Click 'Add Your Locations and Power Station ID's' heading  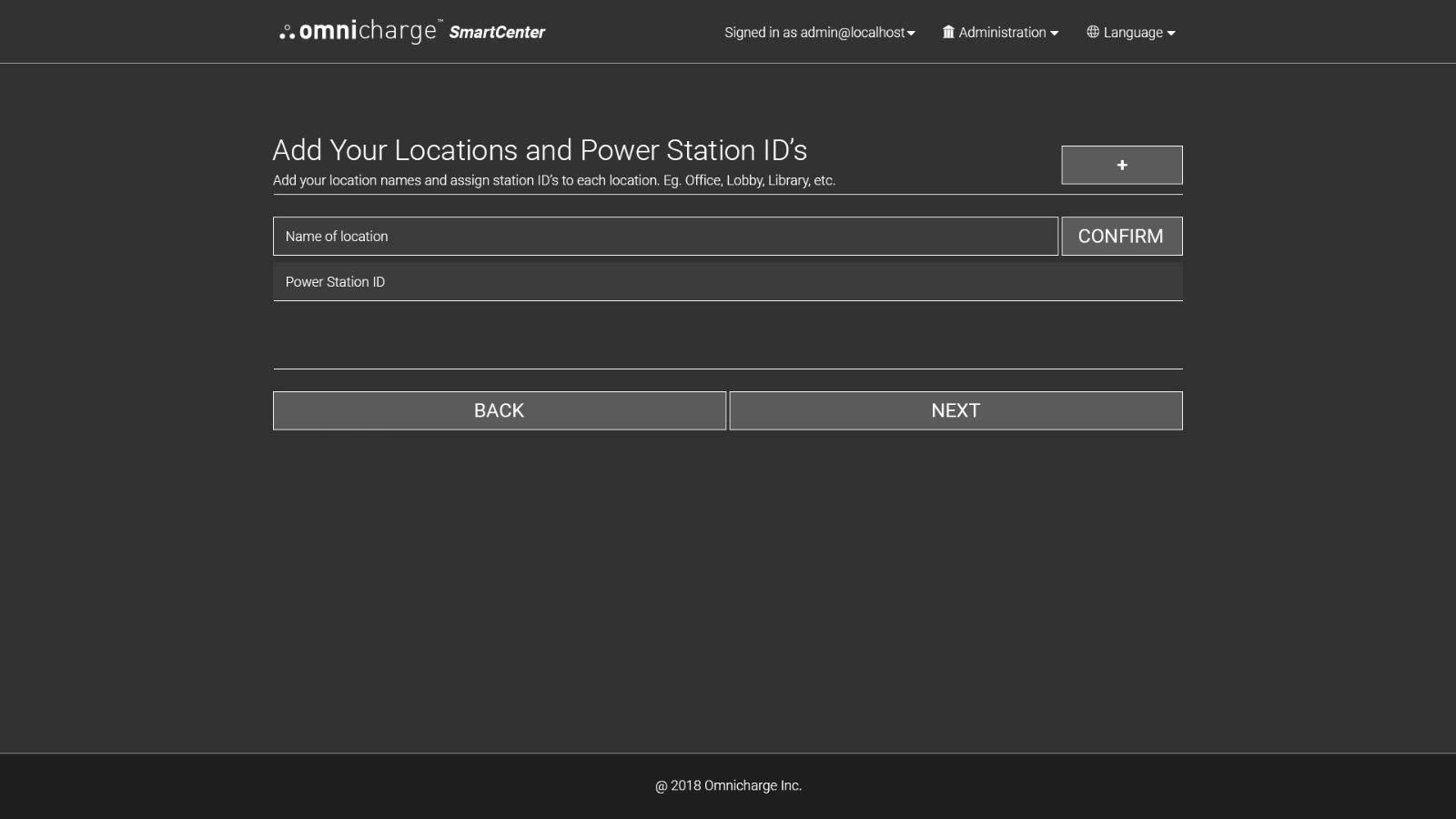coord(540,150)
